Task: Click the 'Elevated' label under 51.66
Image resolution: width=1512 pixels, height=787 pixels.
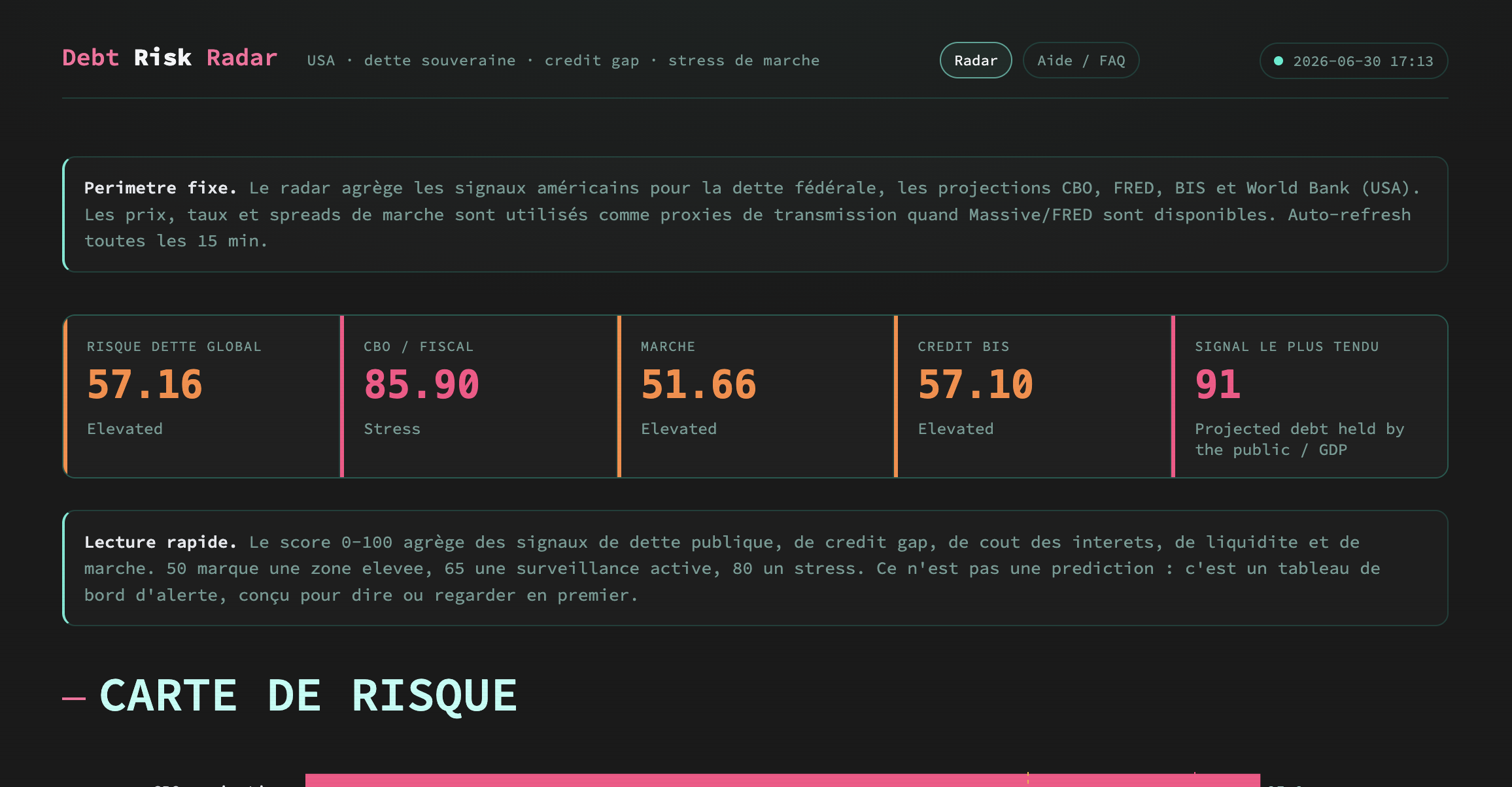Action: (x=679, y=429)
